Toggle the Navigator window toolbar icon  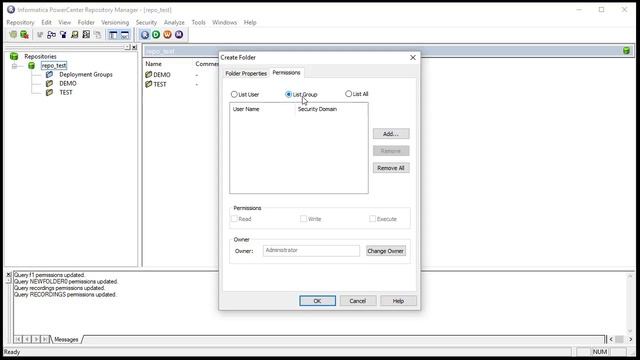click(113, 35)
